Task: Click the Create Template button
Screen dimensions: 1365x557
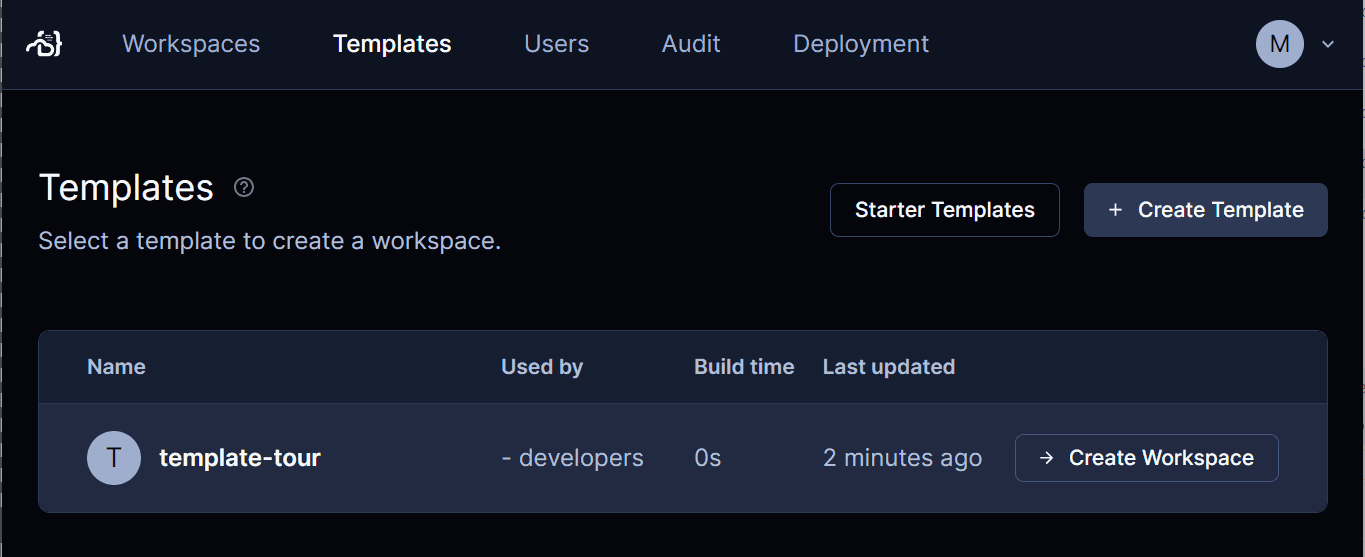Action: coord(1206,210)
